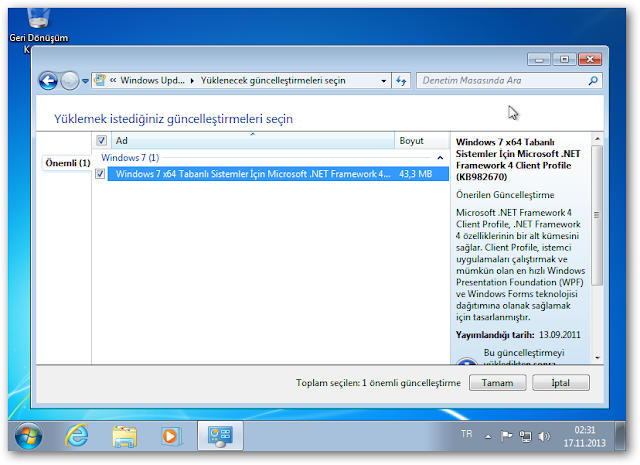Screen dimensions: 640x465
Task: Open the Windows Start menu orb
Action: coord(28,436)
